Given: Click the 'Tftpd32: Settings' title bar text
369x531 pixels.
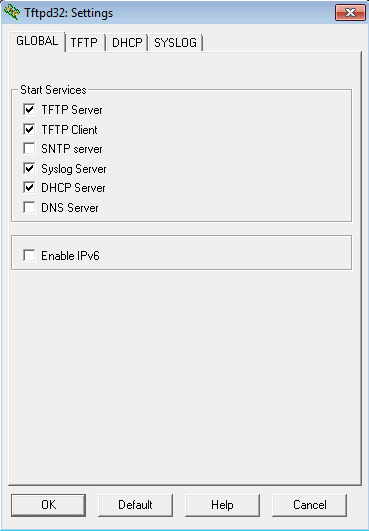Looking at the screenshot, I should 68,13.
